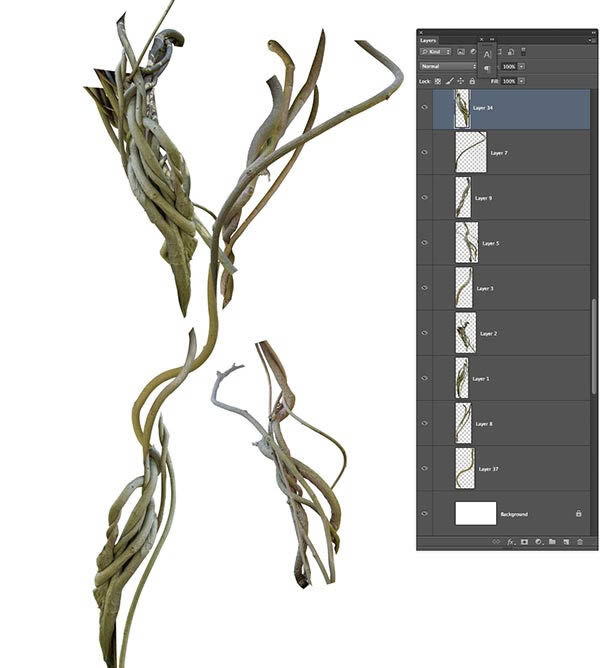Image resolution: width=600 pixels, height=668 pixels.
Task: Select Layer 34 thumbnail
Action: coord(462,108)
